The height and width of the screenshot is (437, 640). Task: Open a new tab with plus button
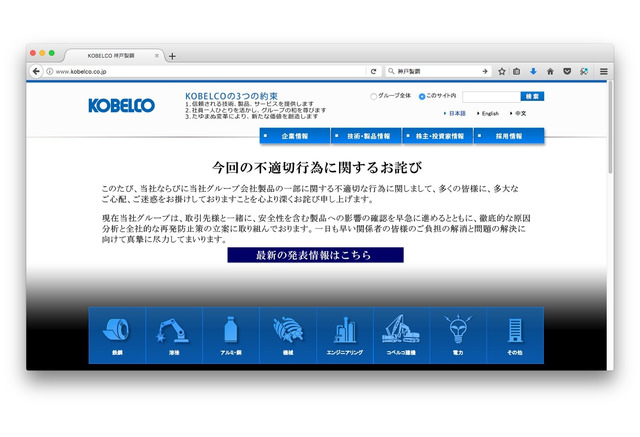(x=172, y=56)
